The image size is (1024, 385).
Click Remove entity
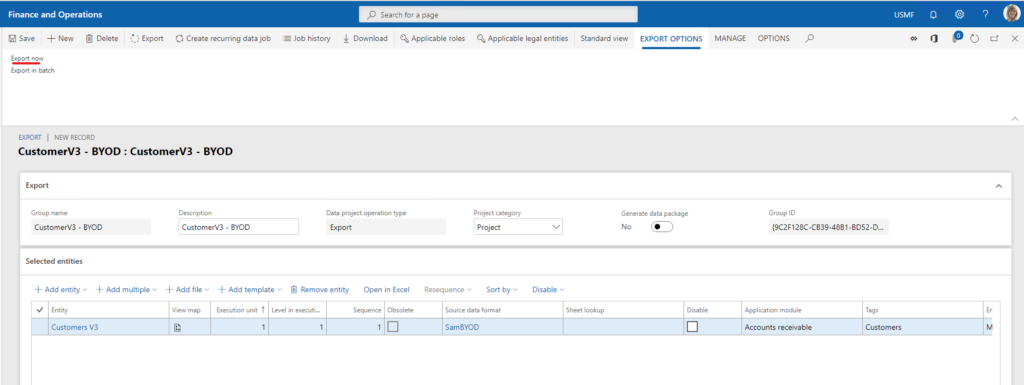point(320,289)
